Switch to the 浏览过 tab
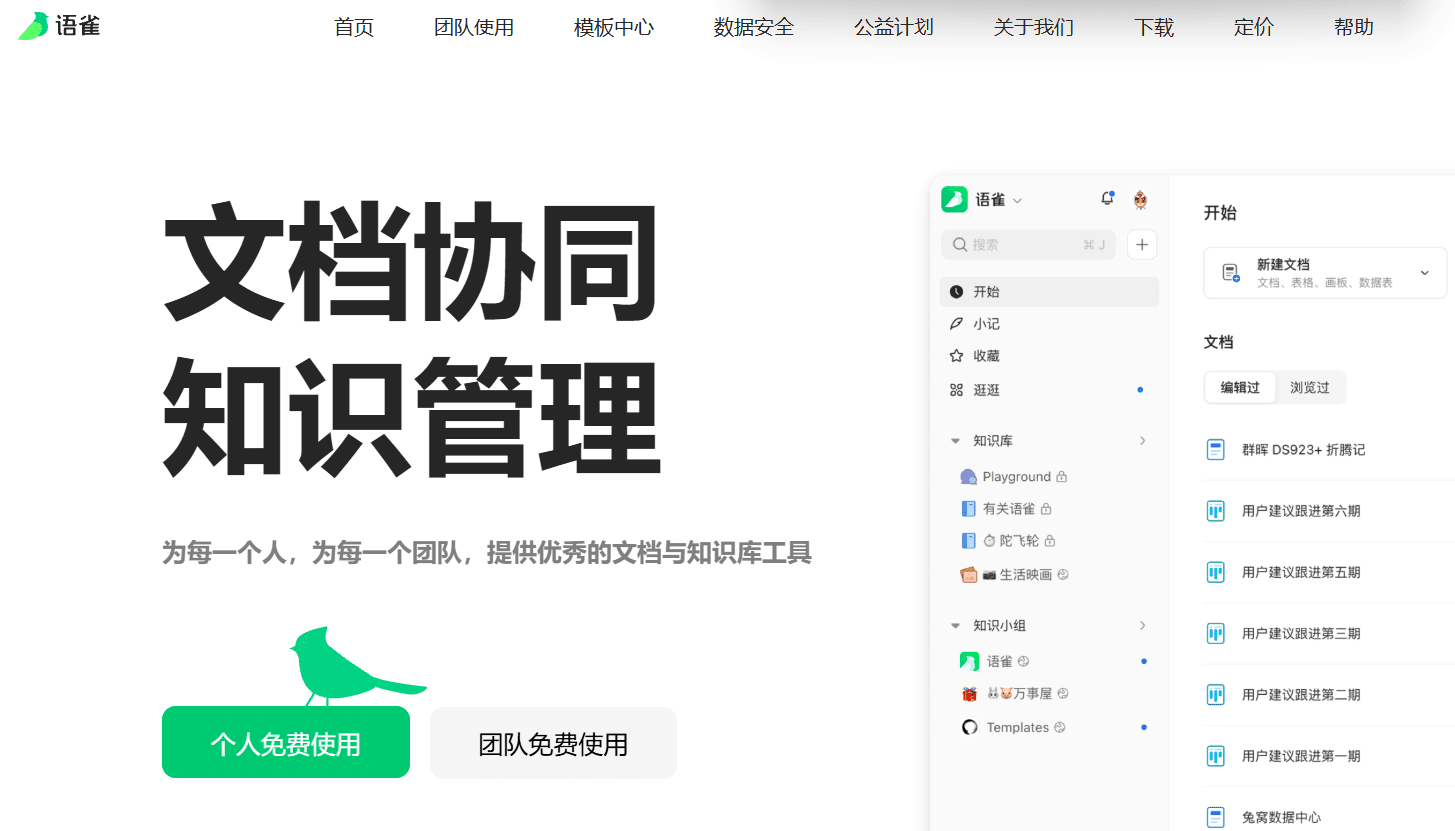The image size is (1455, 831). pyautogui.click(x=1310, y=388)
